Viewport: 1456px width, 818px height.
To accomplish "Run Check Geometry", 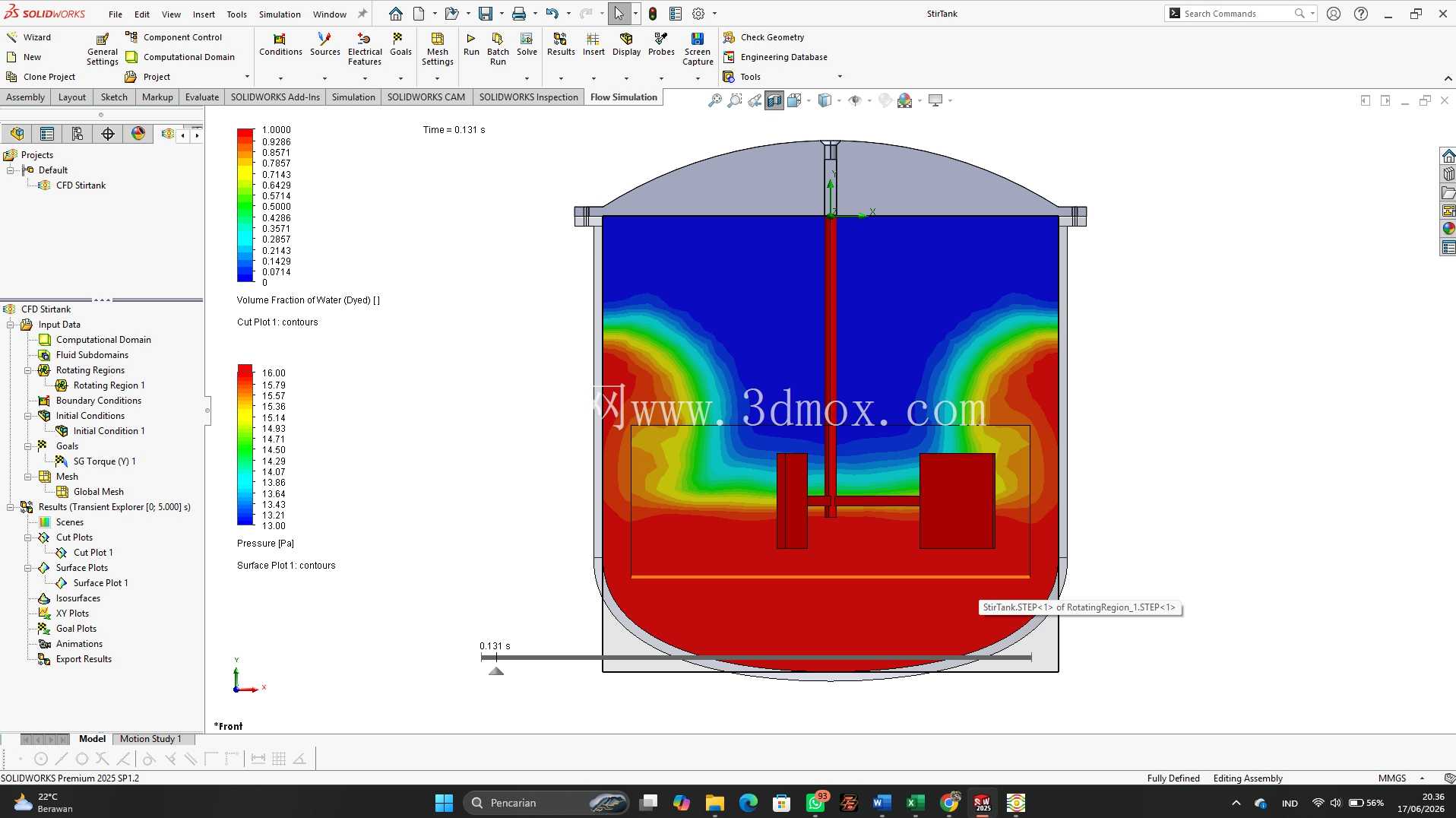I will pos(763,37).
